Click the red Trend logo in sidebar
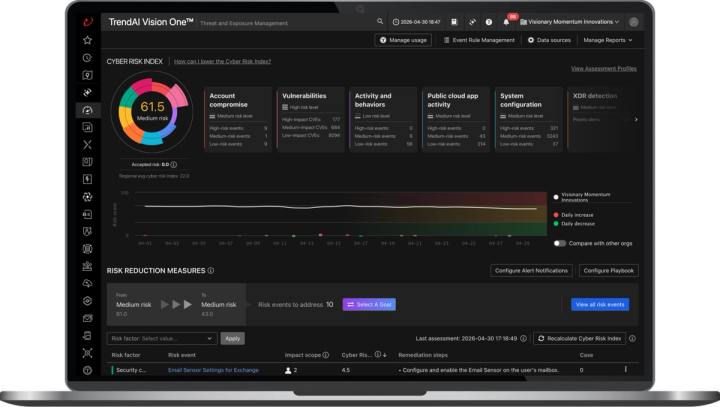 (88, 22)
